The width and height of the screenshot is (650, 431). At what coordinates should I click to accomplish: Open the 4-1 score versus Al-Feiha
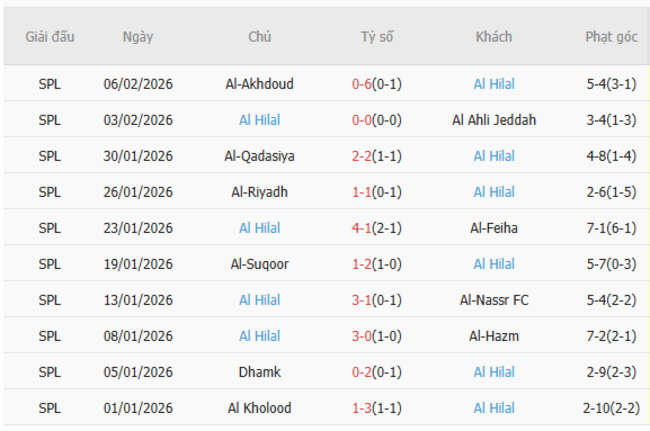click(x=362, y=228)
